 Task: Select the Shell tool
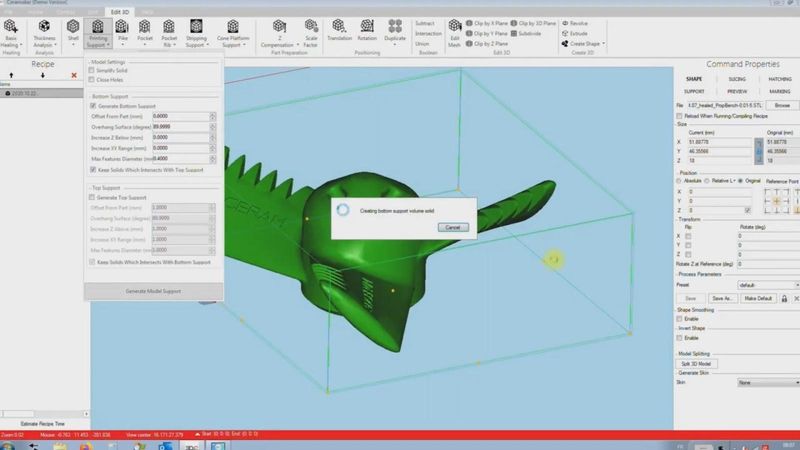pyautogui.click(x=73, y=30)
